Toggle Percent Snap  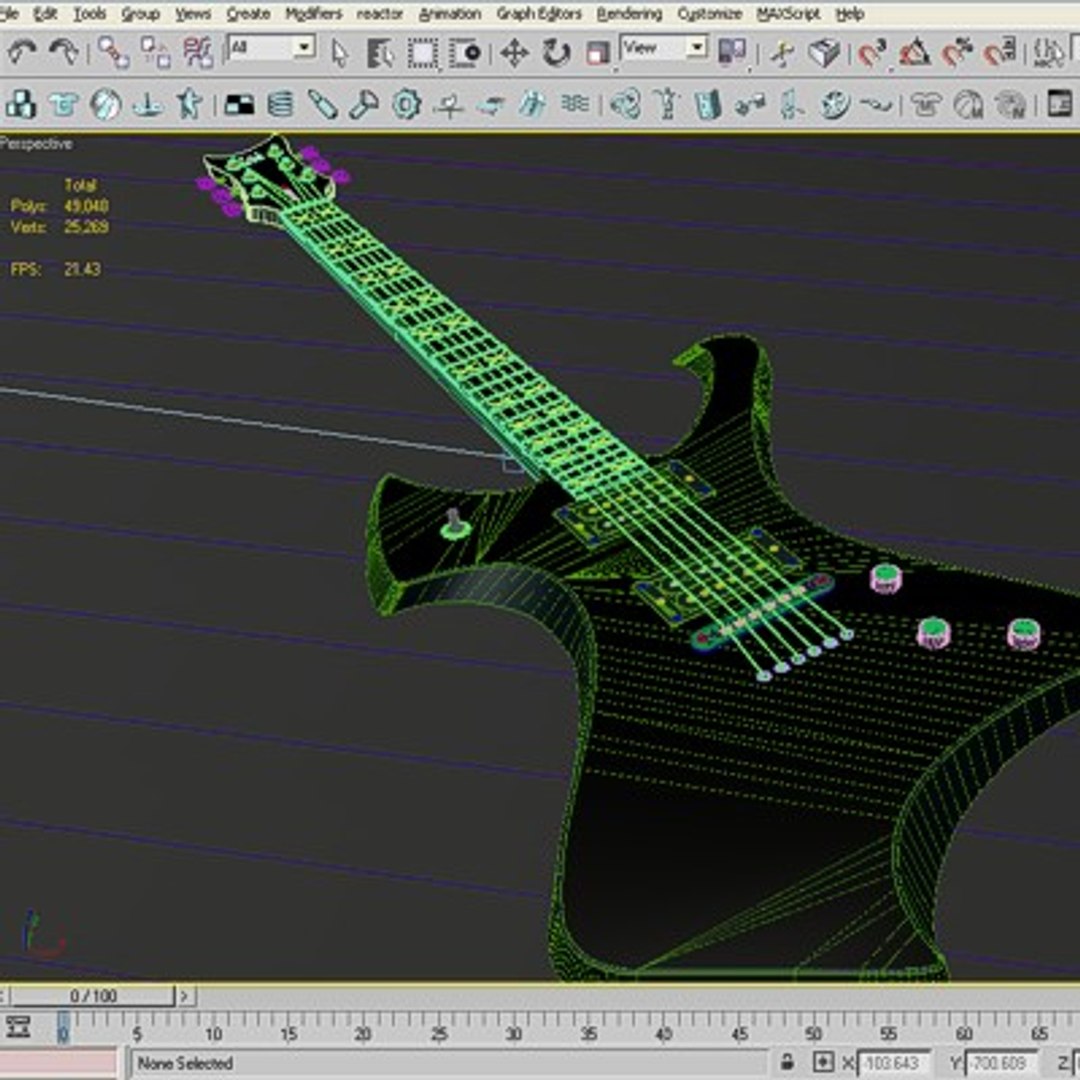957,53
